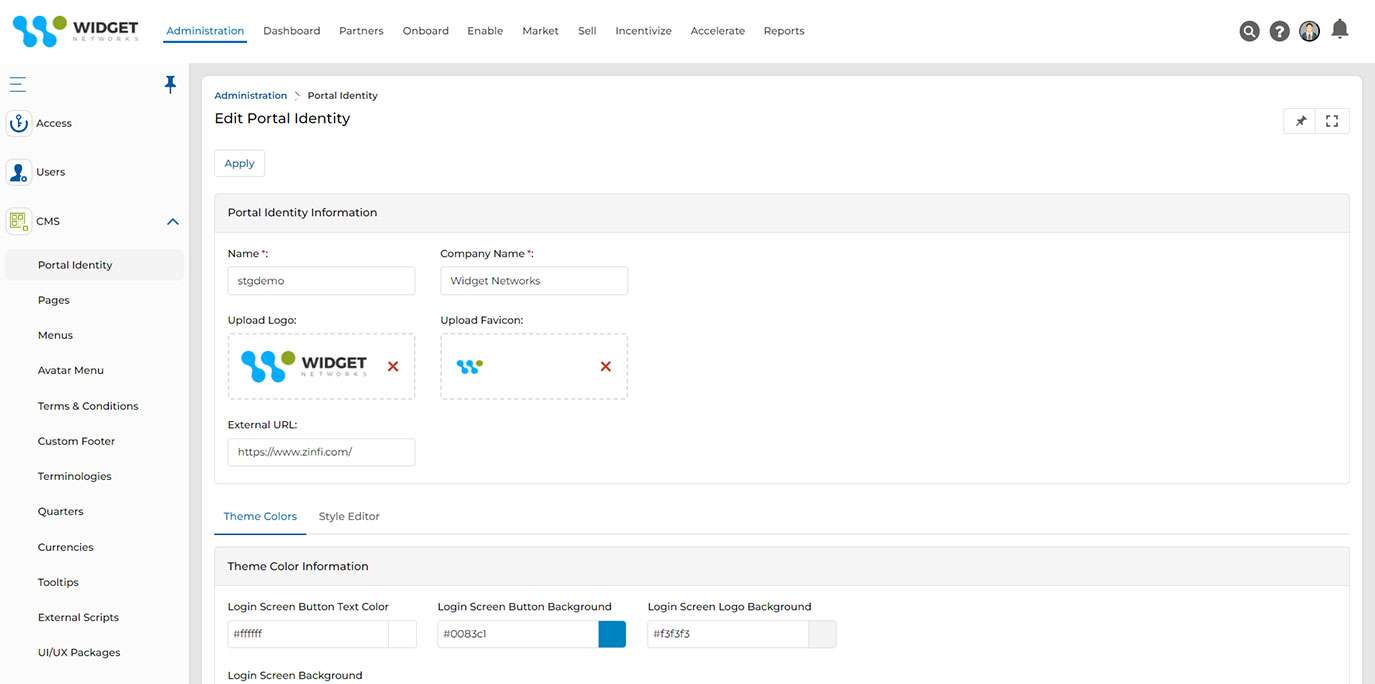The width and height of the screenshot is (1375, 684).
Task: Click the pin icon above fullscreen control
Action: pos(1300,120)
